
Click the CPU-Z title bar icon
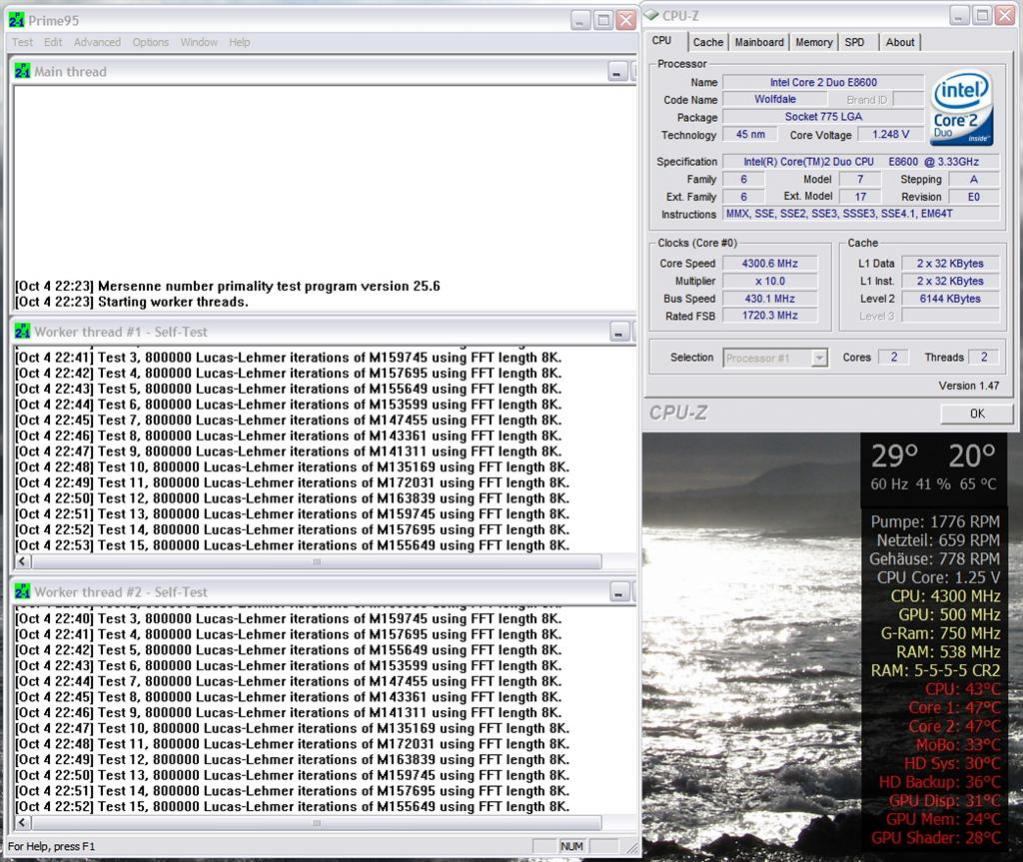click(651, 15)
